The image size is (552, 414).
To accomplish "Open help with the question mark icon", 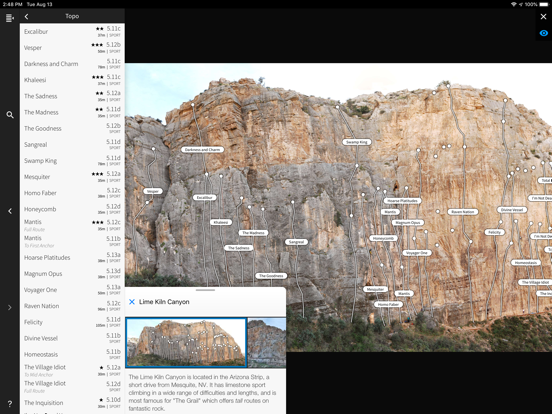I will click(10, 403).
